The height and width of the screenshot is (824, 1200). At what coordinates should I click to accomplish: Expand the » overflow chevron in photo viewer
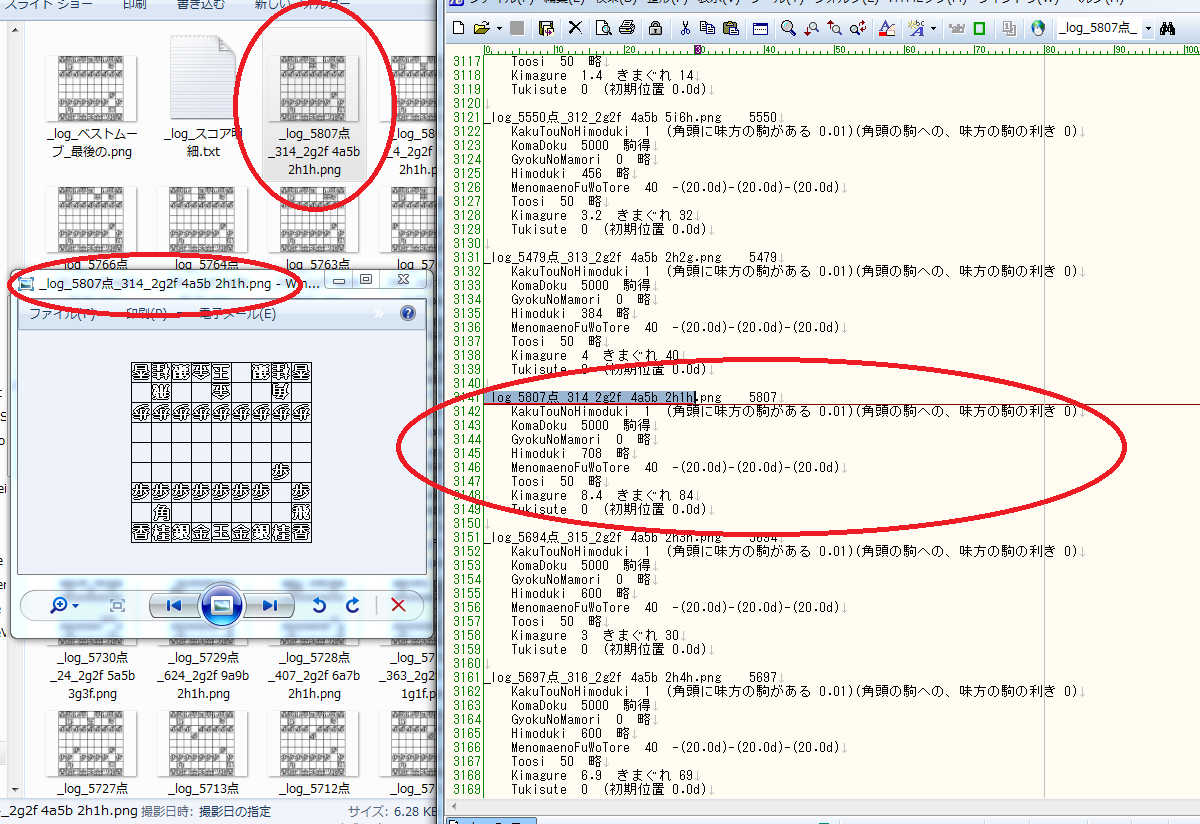378,314
